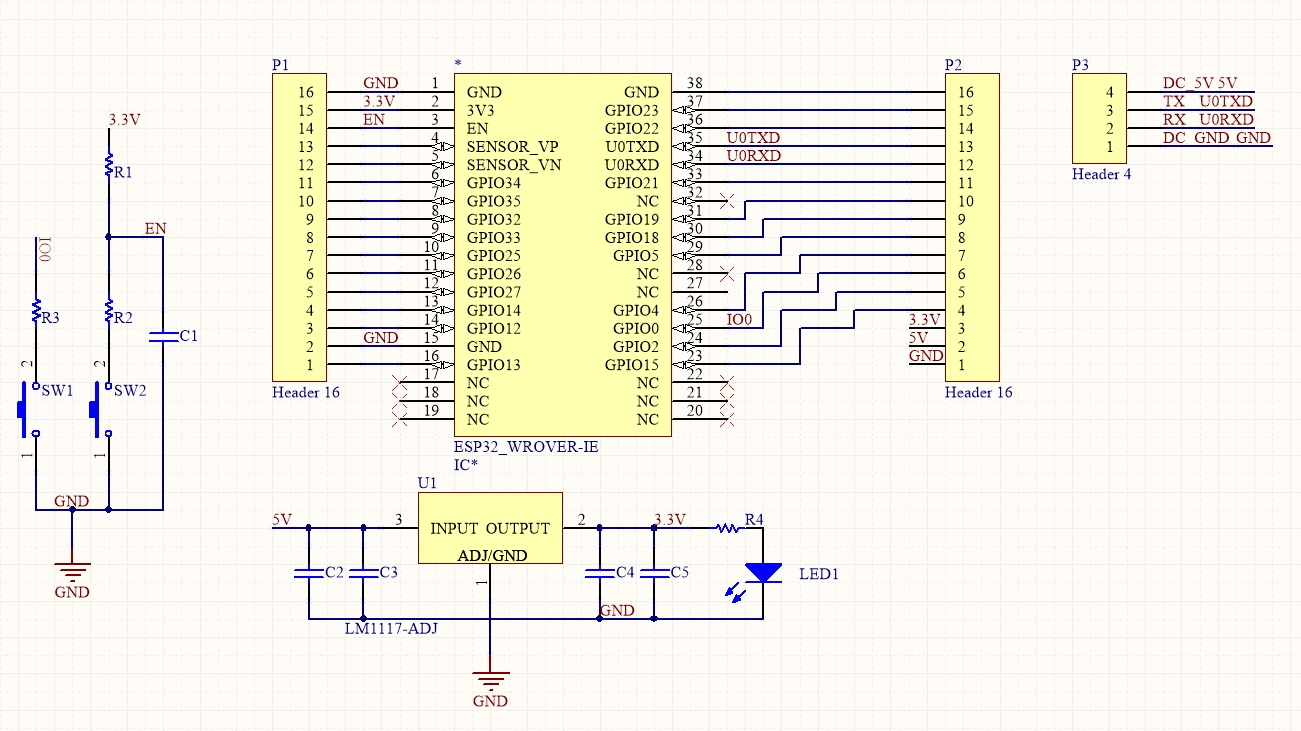Click the LM1117-ADJ part label
1301x731 pixels.
pyautogui.click(x=390, y=628)
